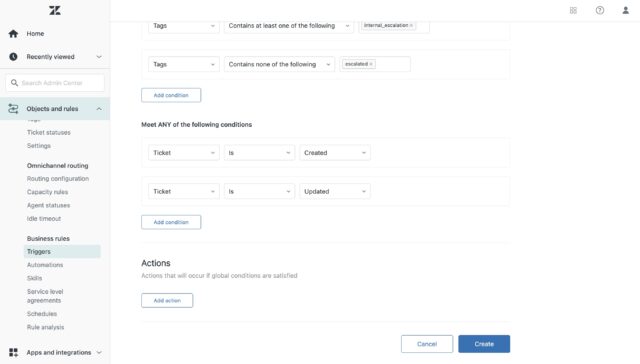640x364 pixels.
Task: Open Automations page
Action: pyautogui.click(x=45, y=265)
